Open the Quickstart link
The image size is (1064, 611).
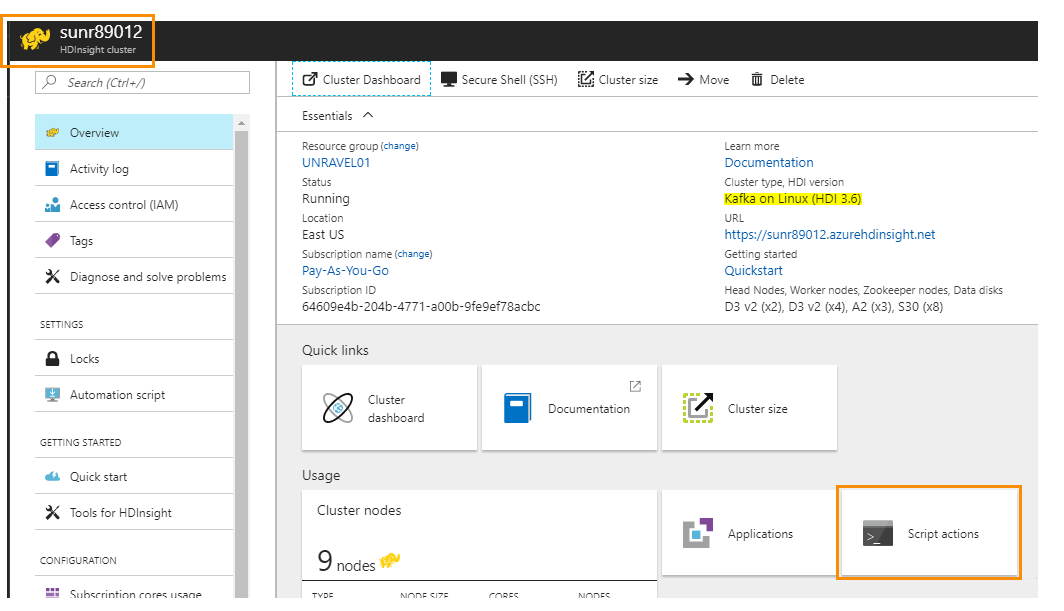(x=753, y=270)
